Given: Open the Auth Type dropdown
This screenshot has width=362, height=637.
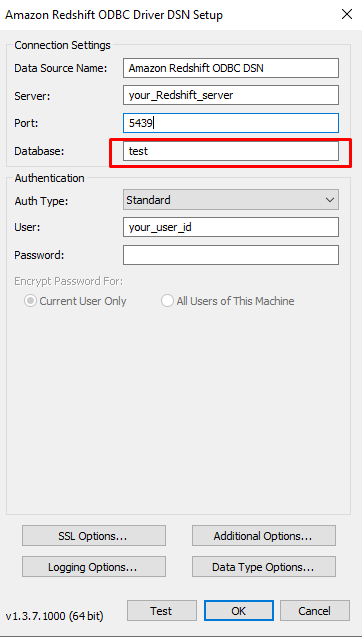Looking at the screenshot, I should point(231,200).
